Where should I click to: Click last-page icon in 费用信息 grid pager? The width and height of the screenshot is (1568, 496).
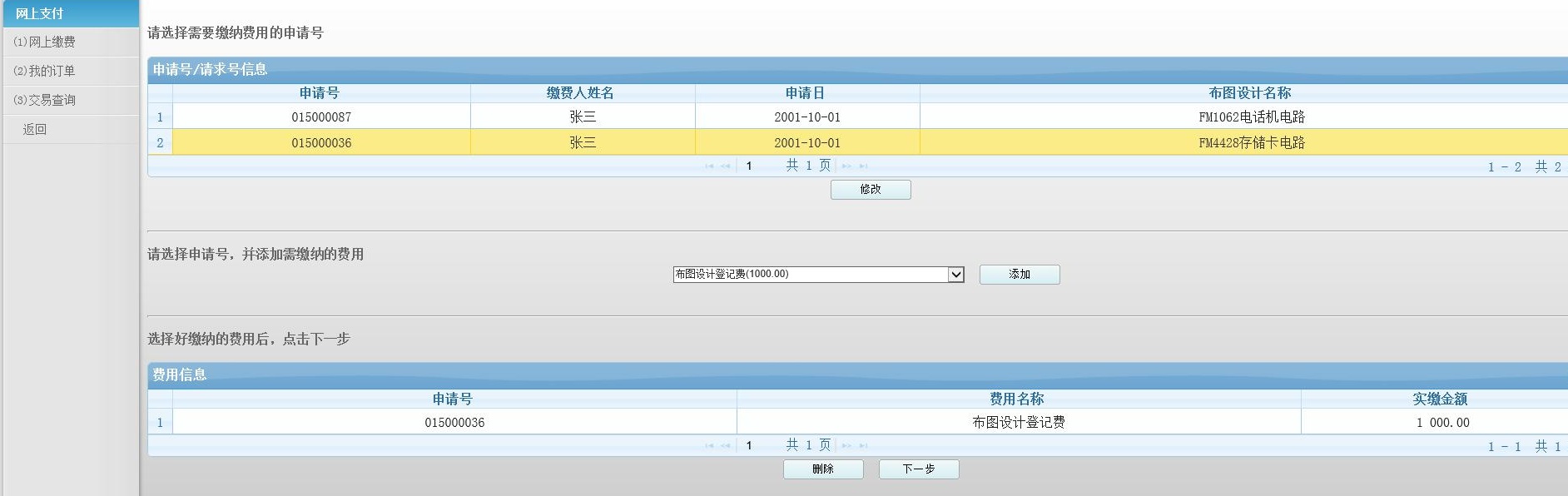point(863,446)
